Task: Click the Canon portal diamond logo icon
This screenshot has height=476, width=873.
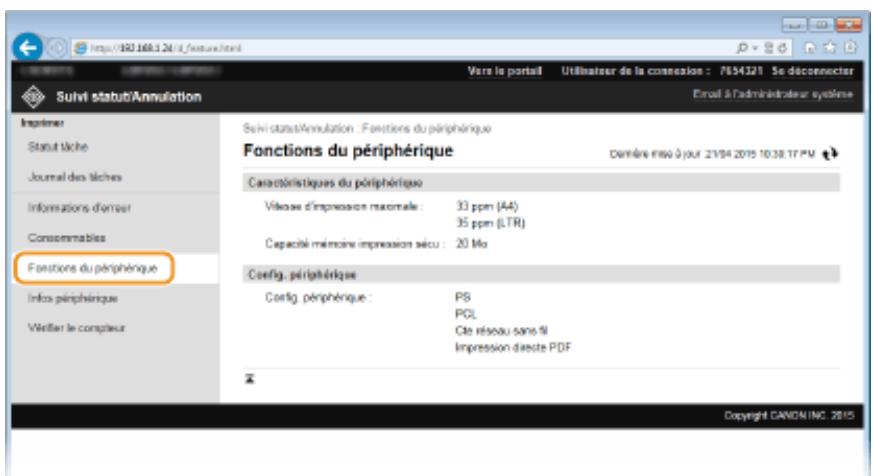Action: [33, 97]
